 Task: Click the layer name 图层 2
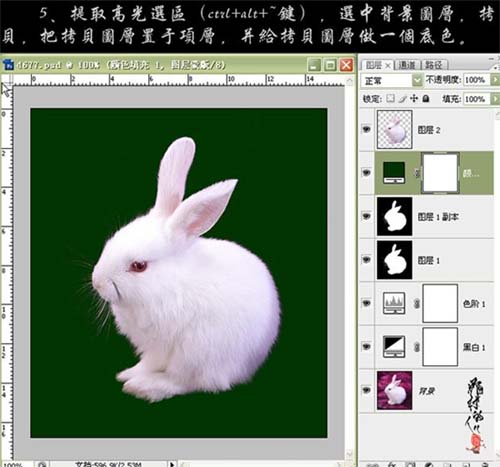tap(429, 130)
